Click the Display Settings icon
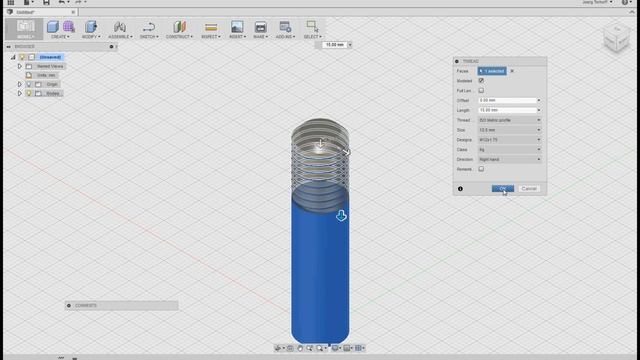This screenshot has width=640, height=360. [335, 348]
